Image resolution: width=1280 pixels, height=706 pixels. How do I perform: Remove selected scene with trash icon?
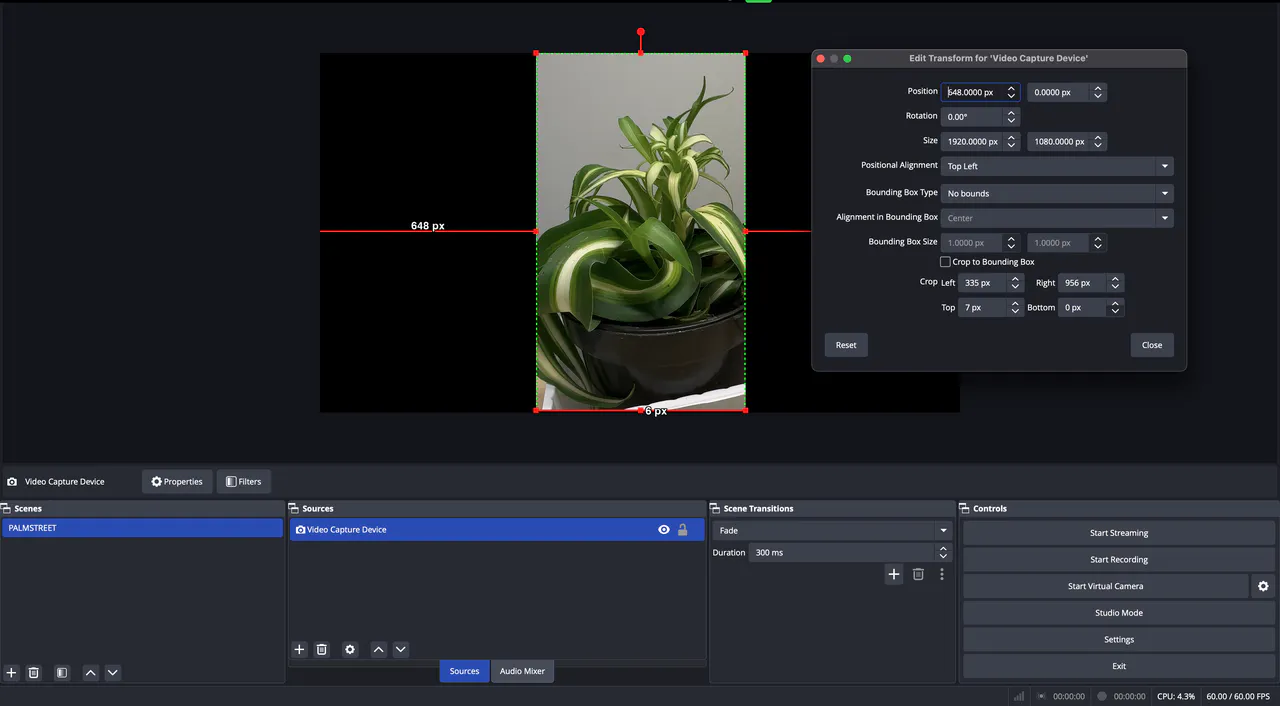pyautogui.click(x=34, y=673)
